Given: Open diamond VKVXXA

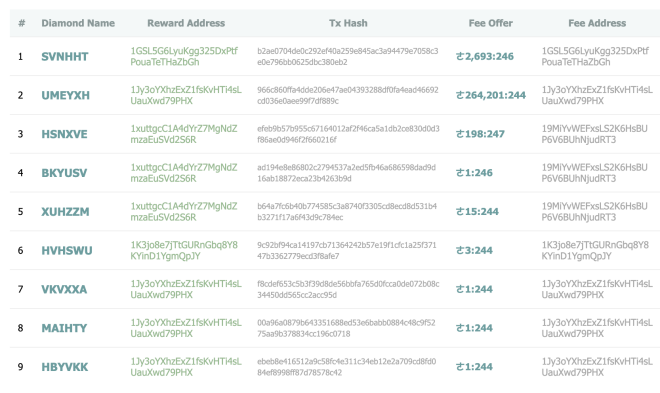Looking at the screenshot, I should tap(64, 289).
